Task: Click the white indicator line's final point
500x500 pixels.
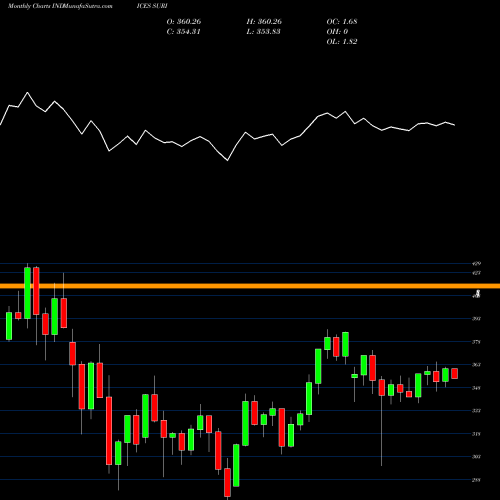Action: point(454,125)
